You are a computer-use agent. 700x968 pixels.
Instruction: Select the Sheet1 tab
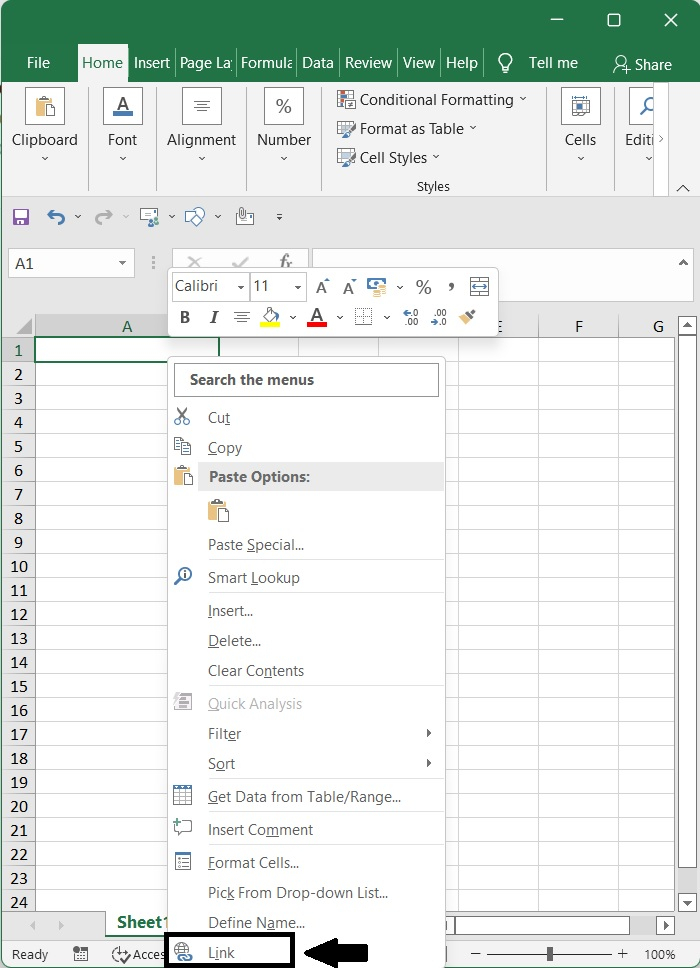click(x=141, y=922)
